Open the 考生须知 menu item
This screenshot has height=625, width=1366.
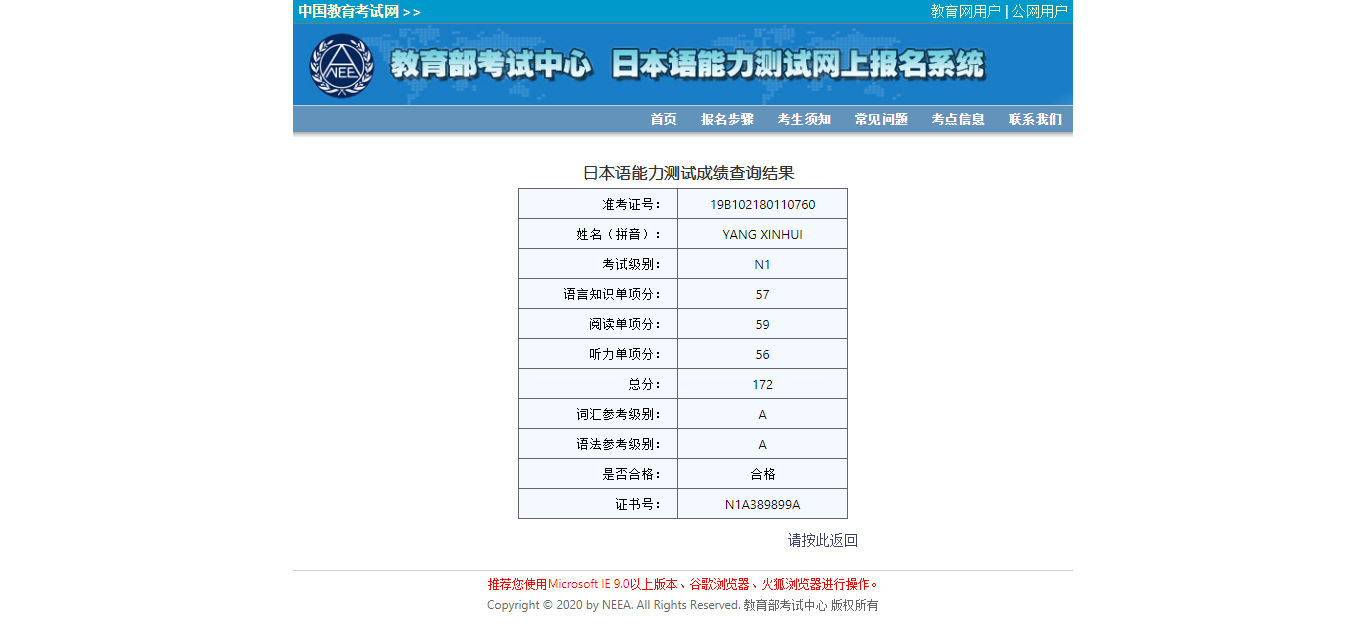pos(804,119)
